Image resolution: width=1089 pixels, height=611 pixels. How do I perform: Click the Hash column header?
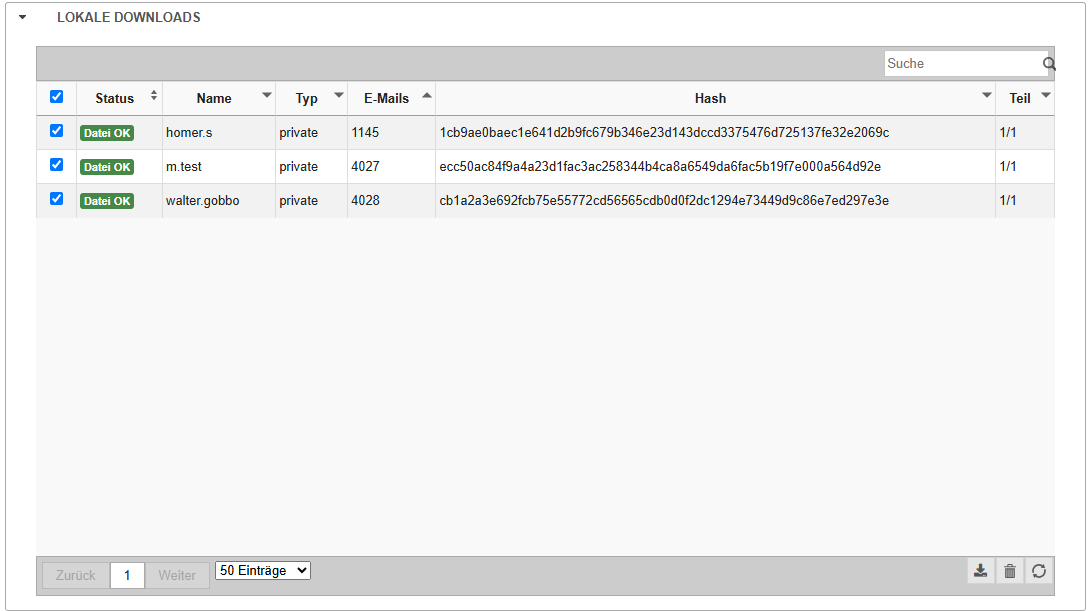(x=710, y=98)
